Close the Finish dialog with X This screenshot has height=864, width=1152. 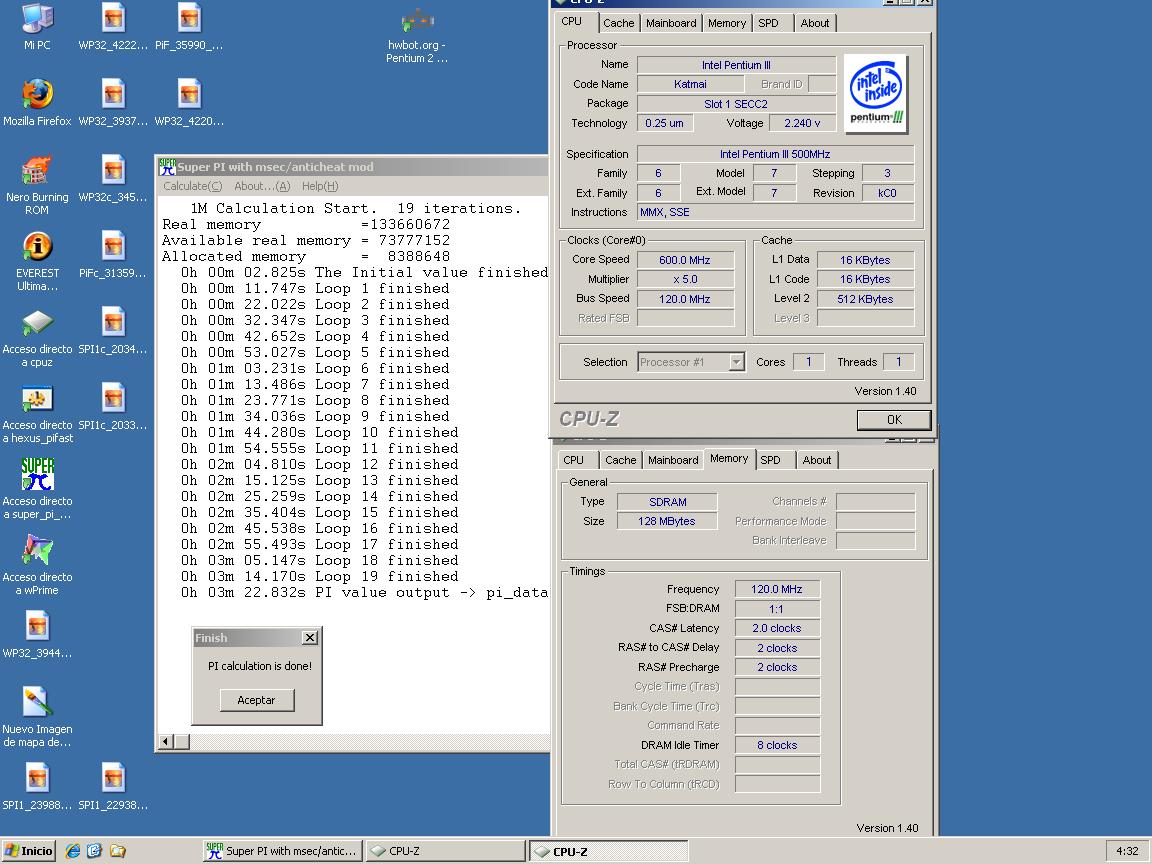coord(310,638)
